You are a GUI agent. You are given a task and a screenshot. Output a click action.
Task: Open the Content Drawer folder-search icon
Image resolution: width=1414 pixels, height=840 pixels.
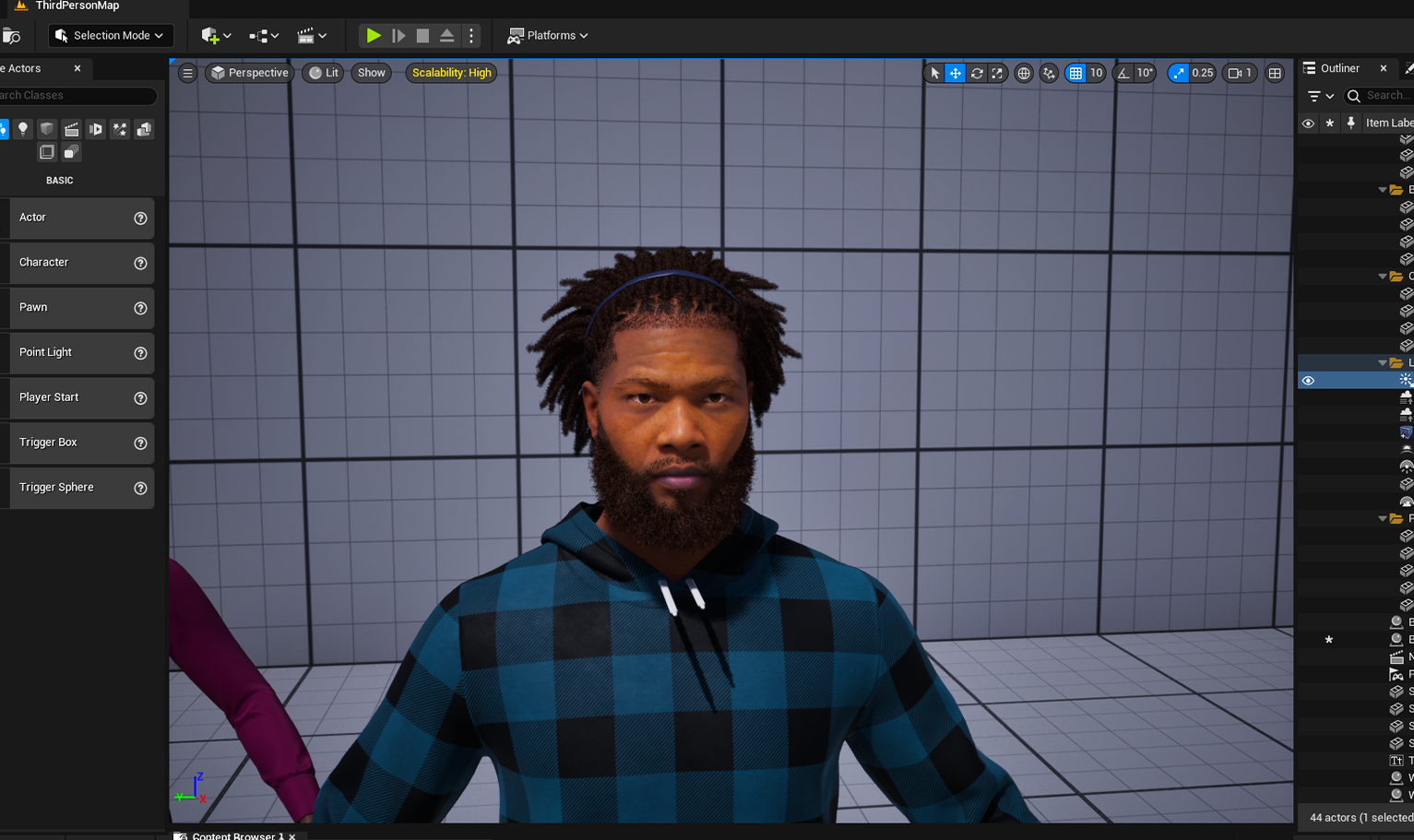point(11,36)
